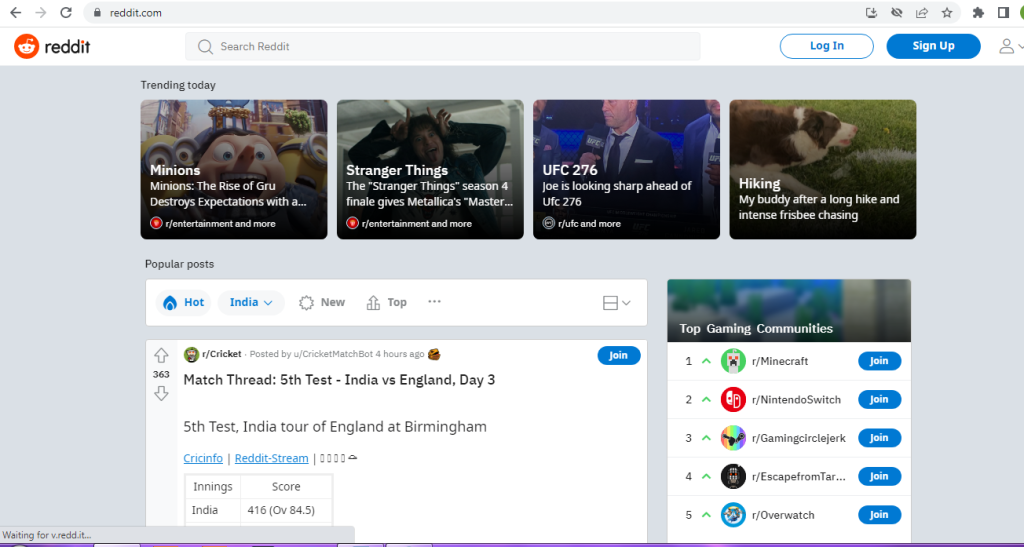The image size is (1024, 547).
Task: Open the Reddit-Stream link
Action: click(x=272, y=458)
